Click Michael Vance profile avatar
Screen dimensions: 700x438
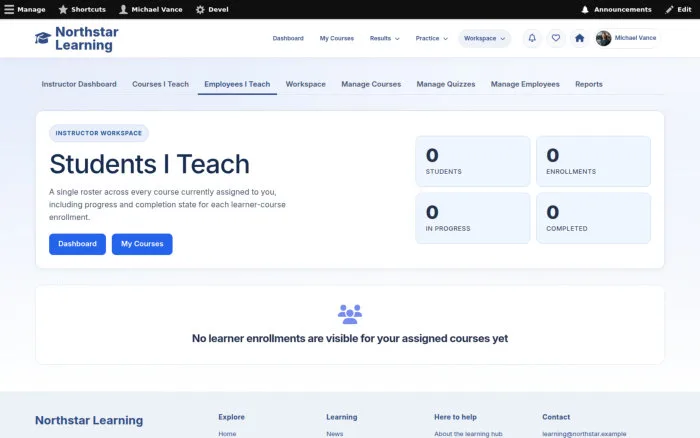[604, 38]
